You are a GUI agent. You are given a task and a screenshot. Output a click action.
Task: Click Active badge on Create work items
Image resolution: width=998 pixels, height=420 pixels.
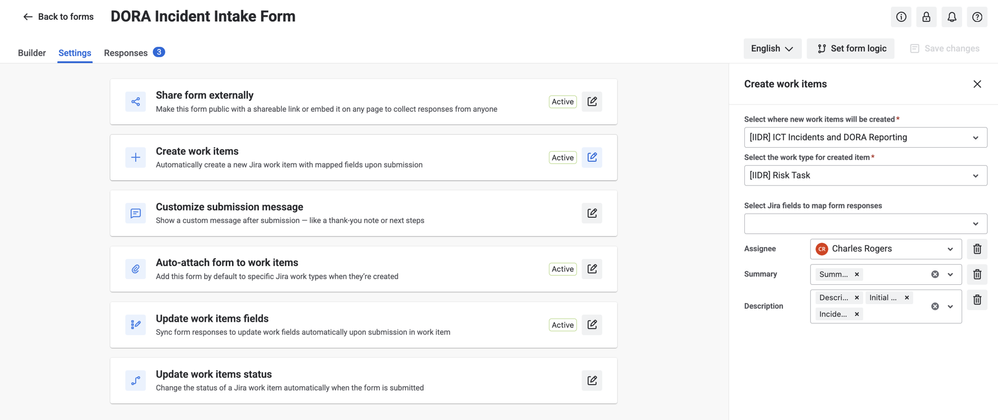[x=563, y=158]
